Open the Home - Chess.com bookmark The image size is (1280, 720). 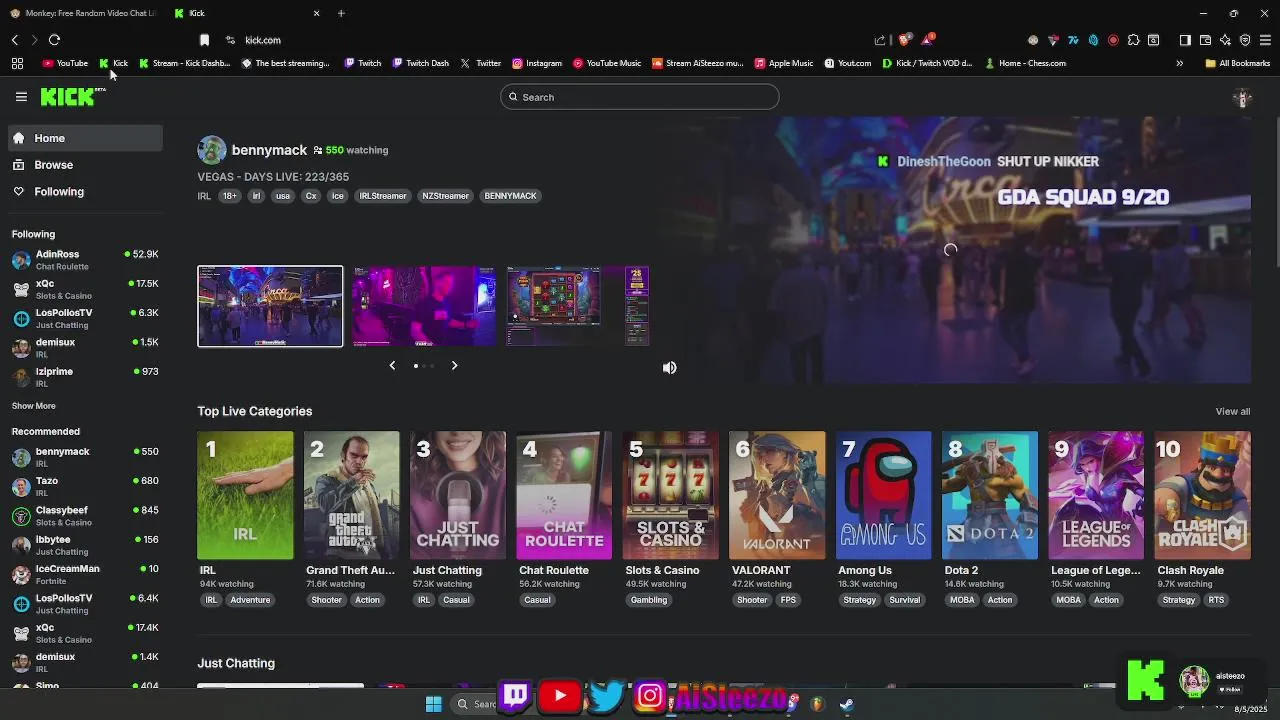click(1025, 63)
